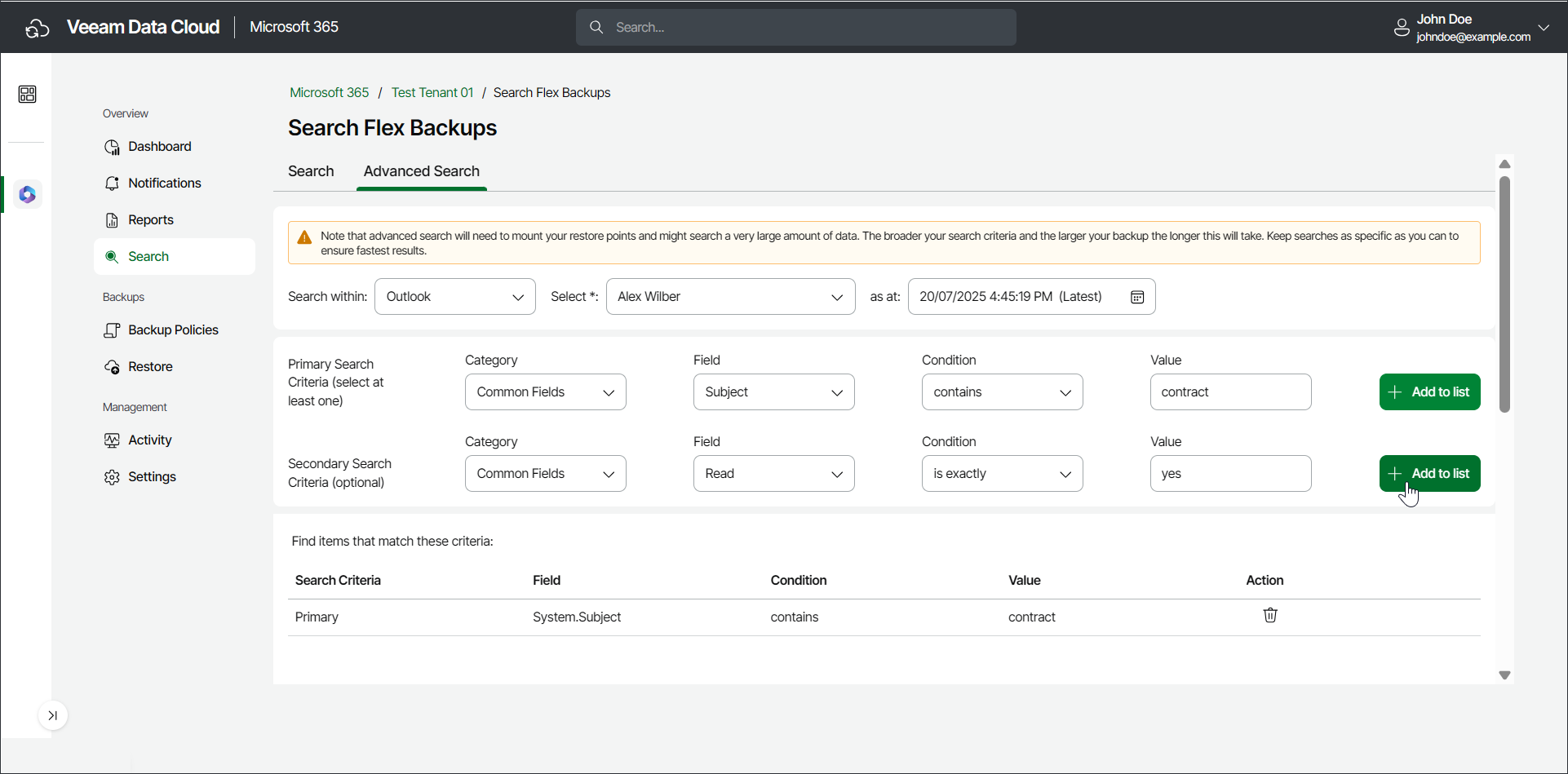This screenshot has height=774, width=1568.
Task: Click the Veeam Data Cloud logo icon
Action: [x=38, y=28]
